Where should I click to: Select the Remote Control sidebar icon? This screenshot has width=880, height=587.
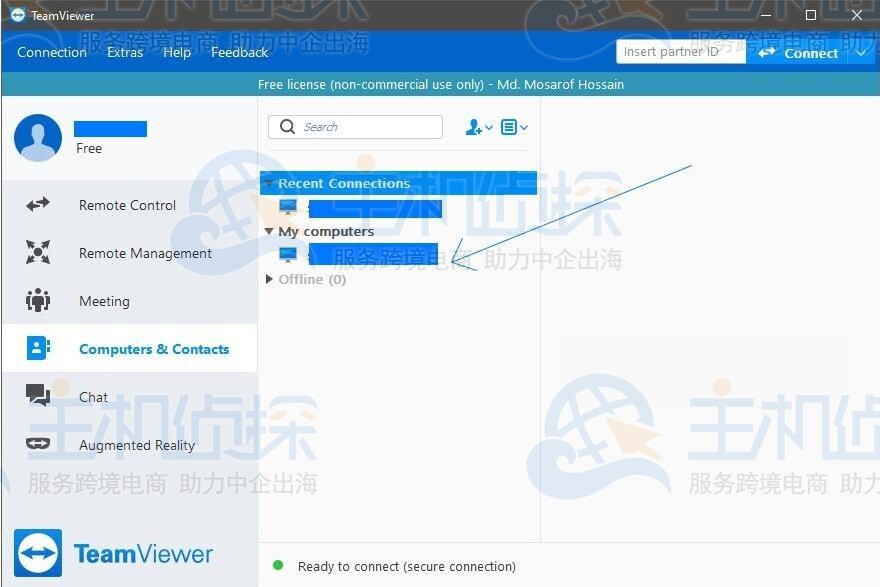38,205
